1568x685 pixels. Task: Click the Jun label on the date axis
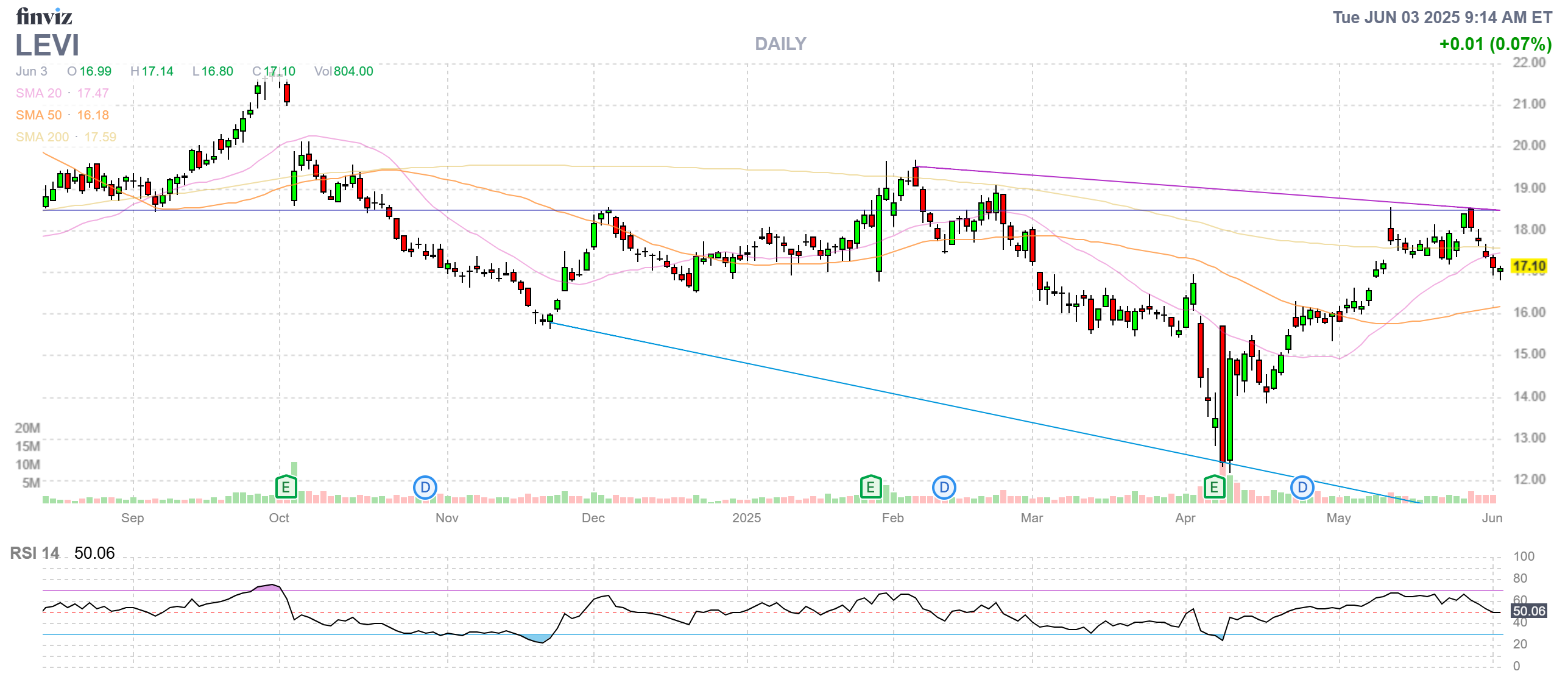tap(1492, 518)
